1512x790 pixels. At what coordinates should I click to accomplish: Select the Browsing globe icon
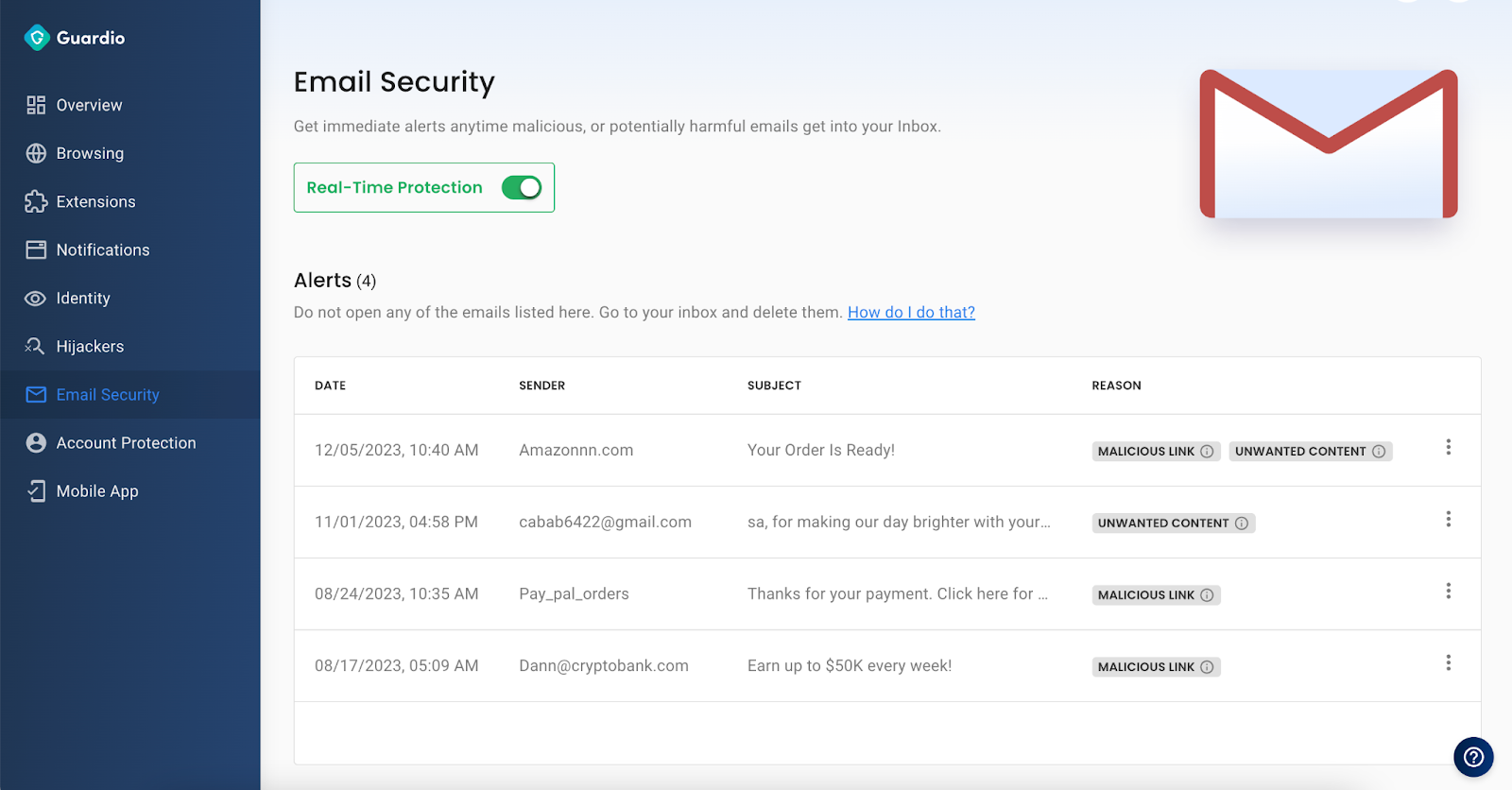[36, 153]
